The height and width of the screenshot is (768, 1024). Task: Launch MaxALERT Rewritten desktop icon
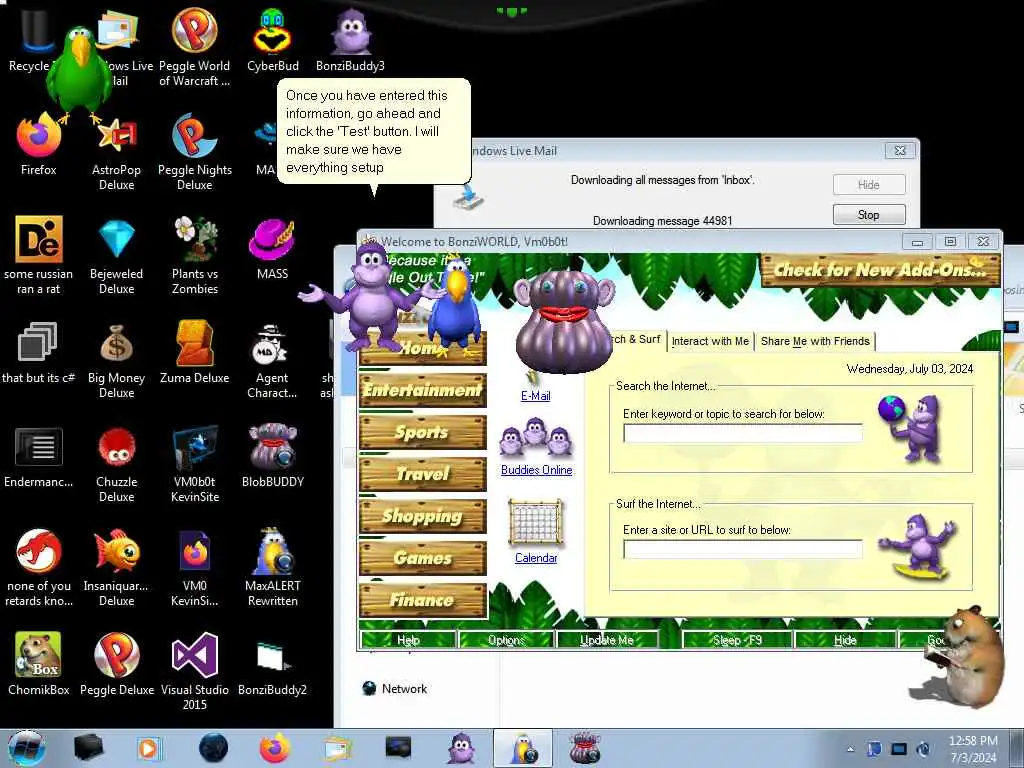tap(272, 567)
